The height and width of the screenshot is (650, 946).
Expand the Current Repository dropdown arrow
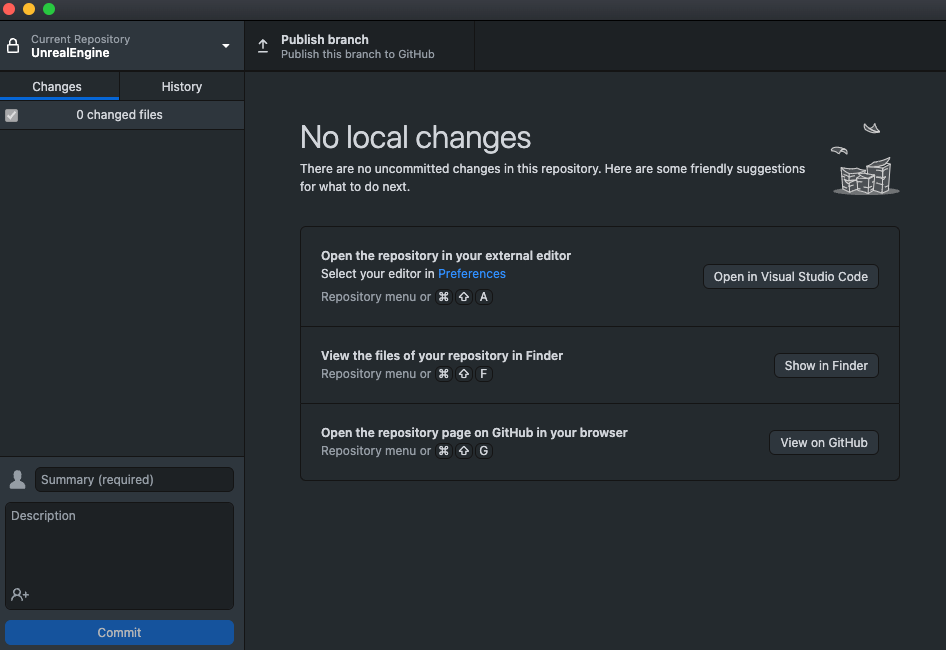pyautogui.click(x=226, y=46)
